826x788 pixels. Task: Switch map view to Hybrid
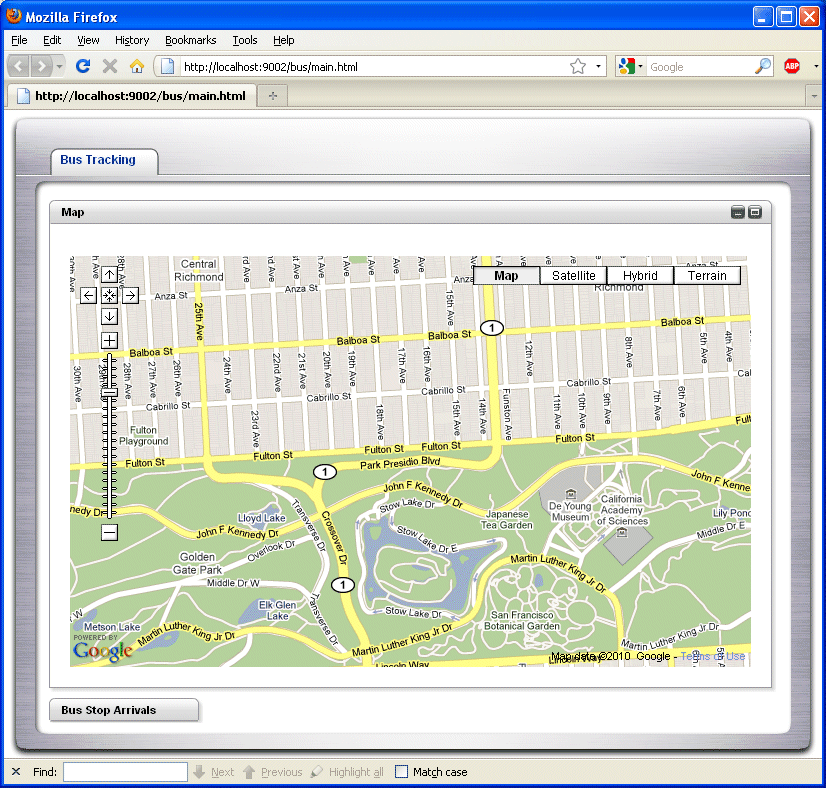click(640, 276)
